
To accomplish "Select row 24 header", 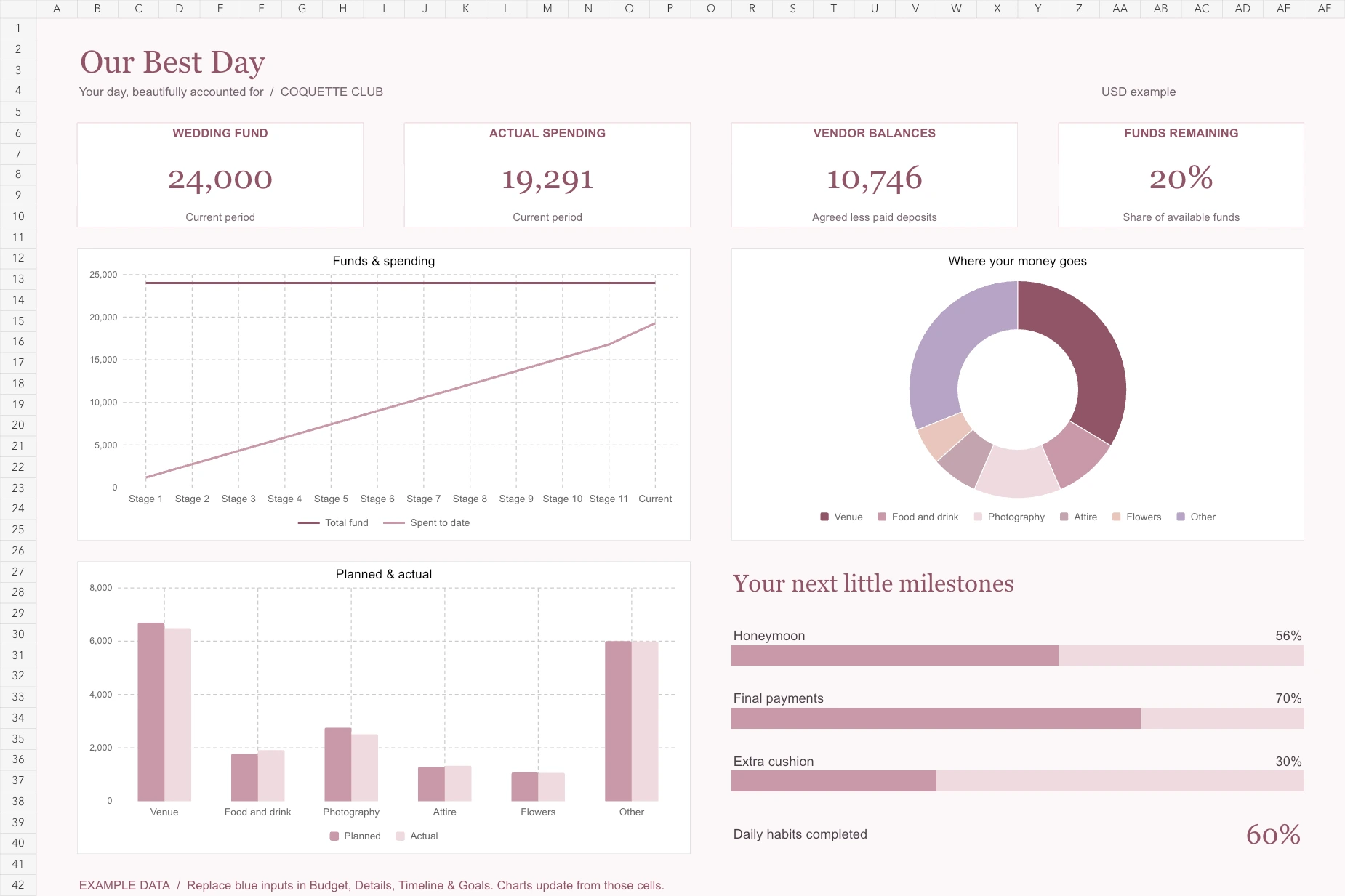I will click(x=18, y=509).
